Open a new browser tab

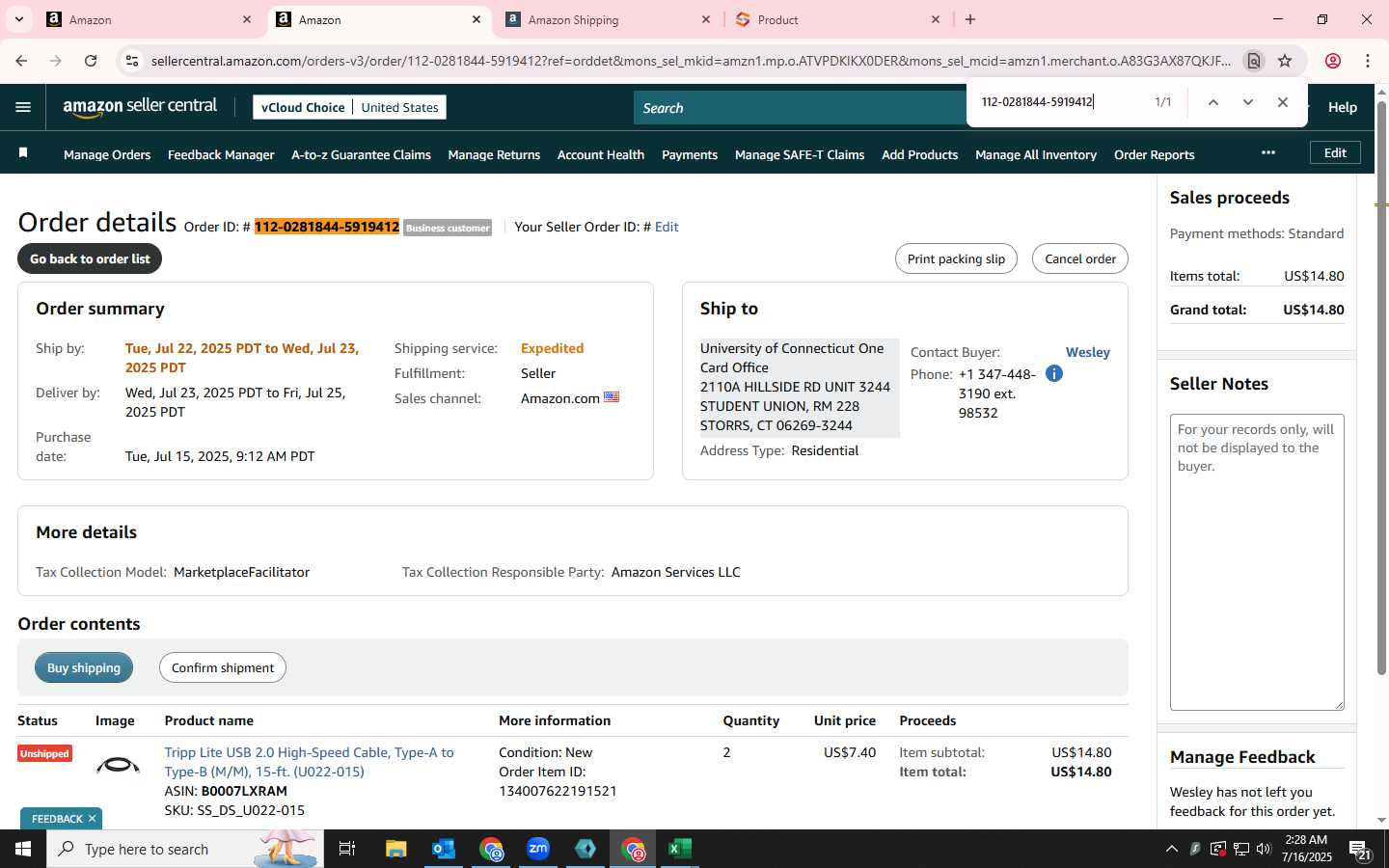(x=970, y=19)
